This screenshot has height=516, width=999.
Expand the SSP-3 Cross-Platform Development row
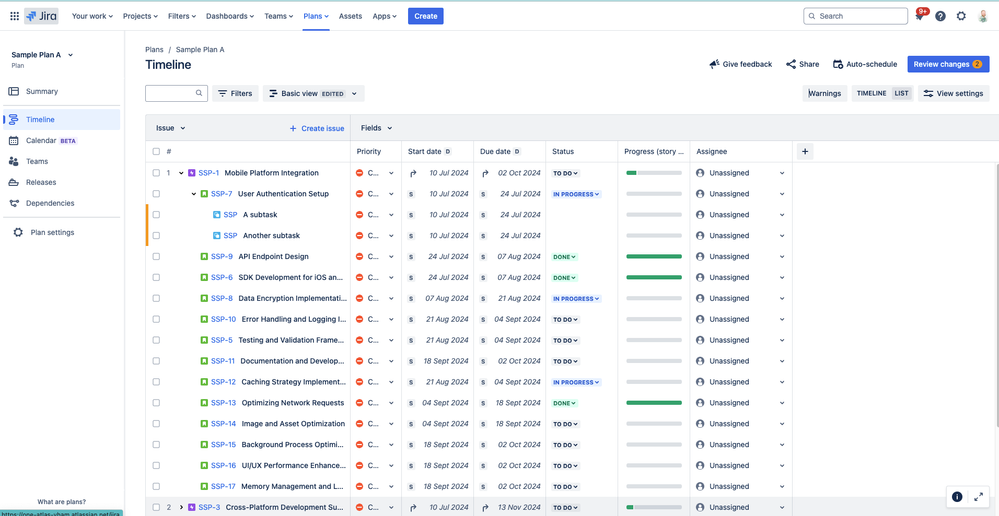point(182,508)
